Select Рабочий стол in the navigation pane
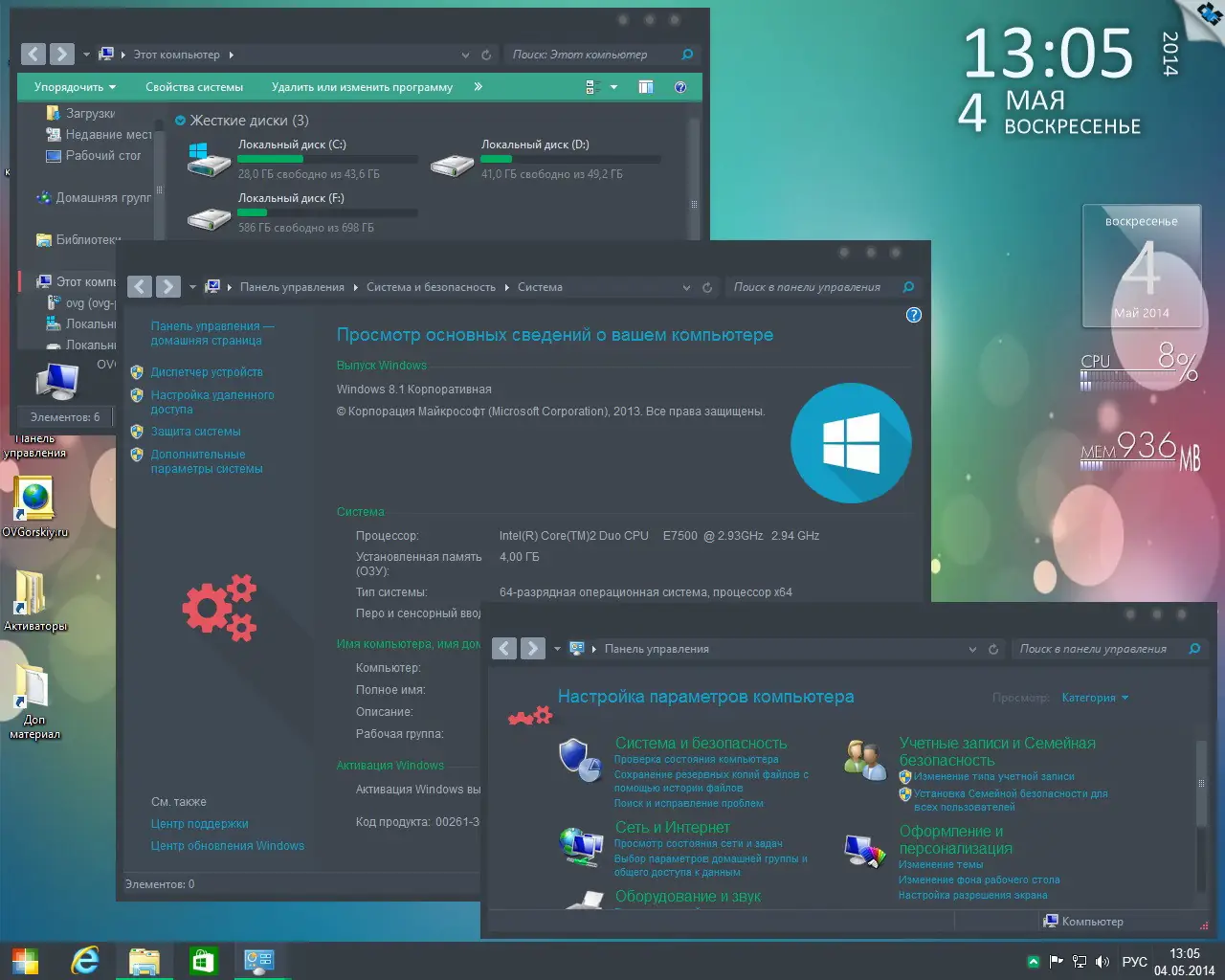1225x980 pixels. coord(94,155)
